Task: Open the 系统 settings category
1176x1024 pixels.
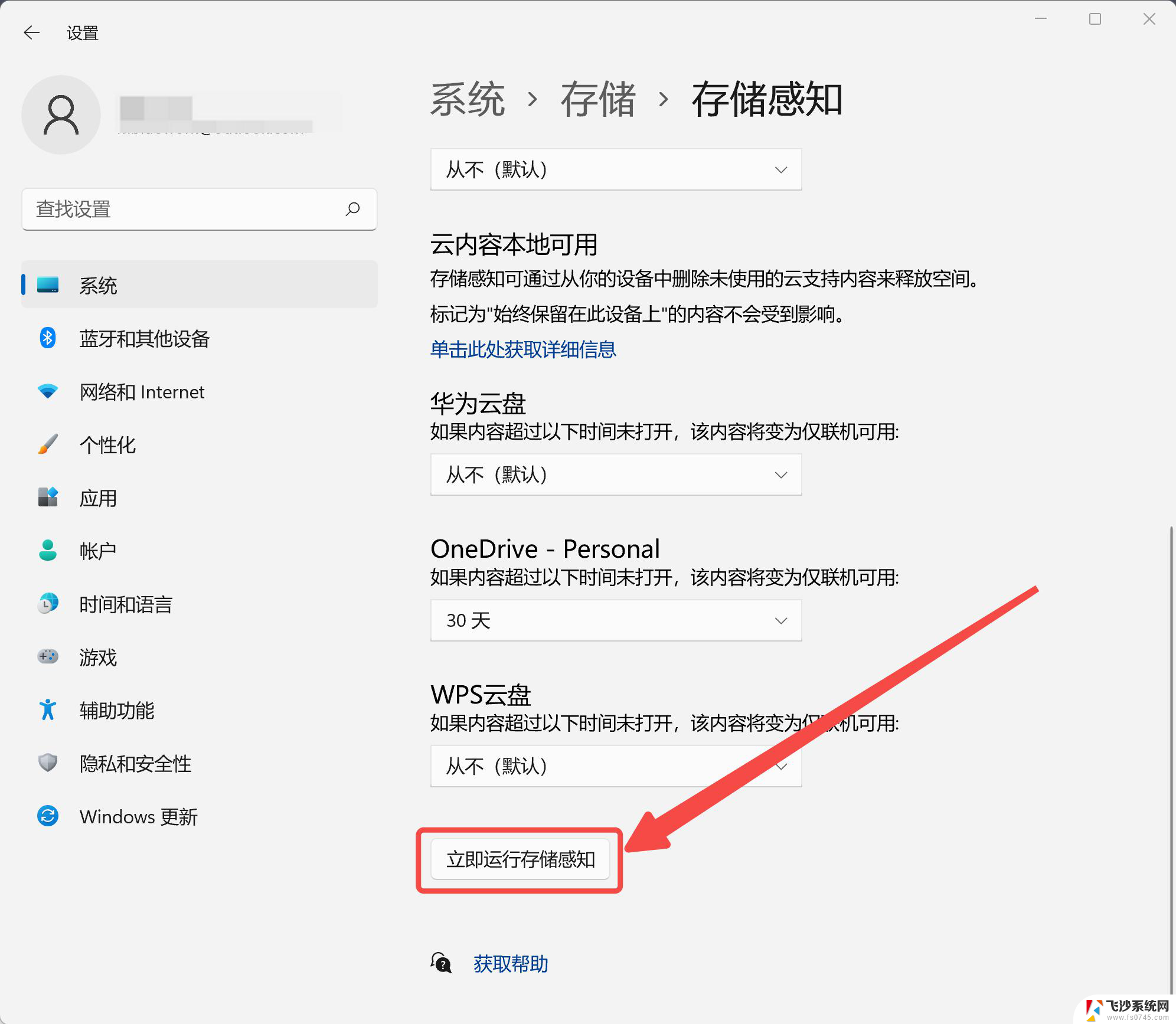Action: pos(200,284)
